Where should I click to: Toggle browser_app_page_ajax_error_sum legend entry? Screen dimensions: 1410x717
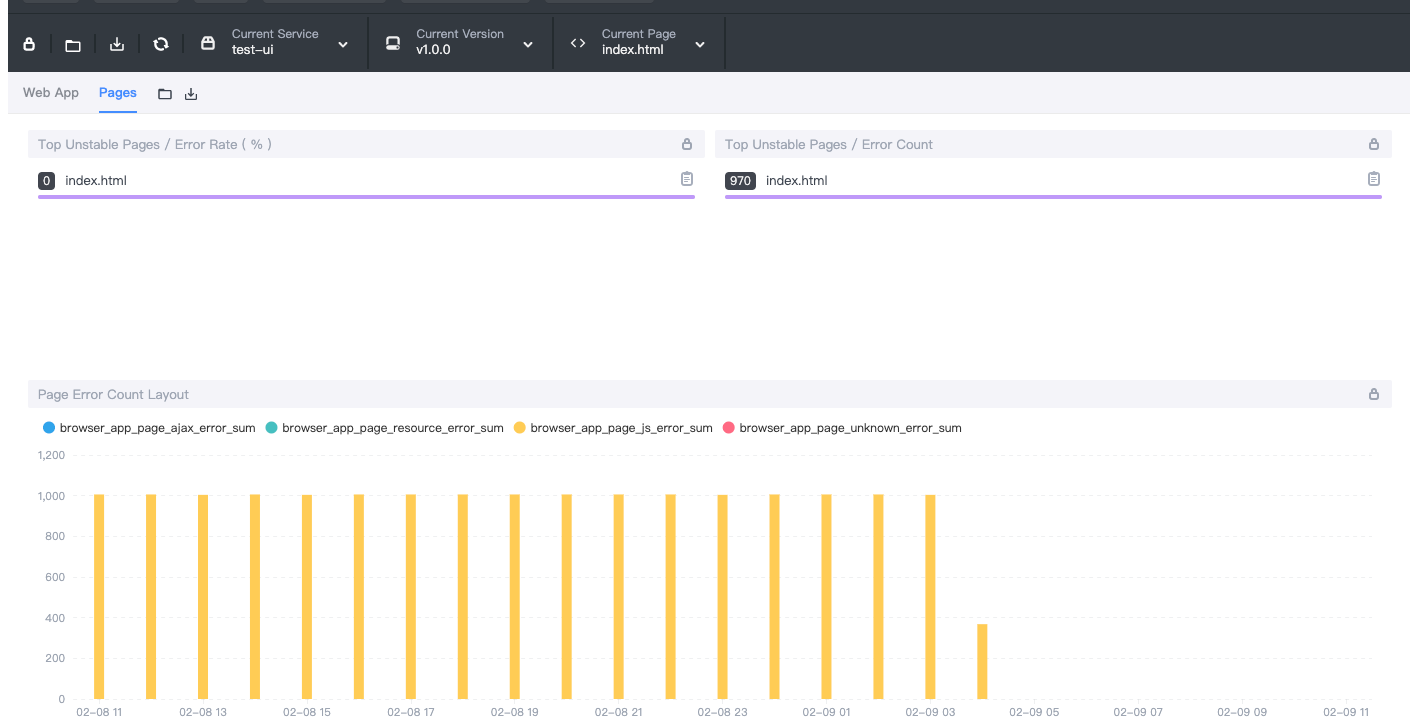pos(157,428)
